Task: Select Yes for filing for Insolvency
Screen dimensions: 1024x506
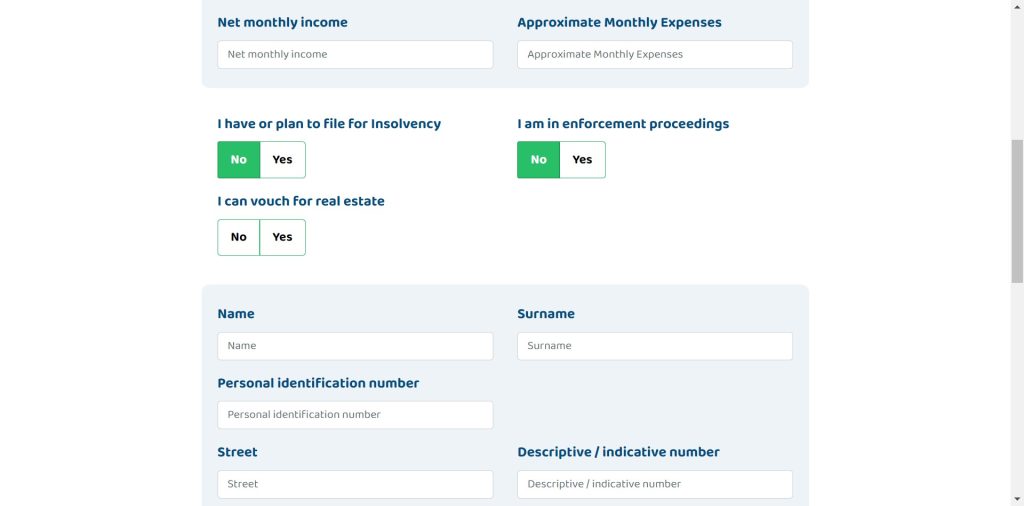Action: (283, 160)
